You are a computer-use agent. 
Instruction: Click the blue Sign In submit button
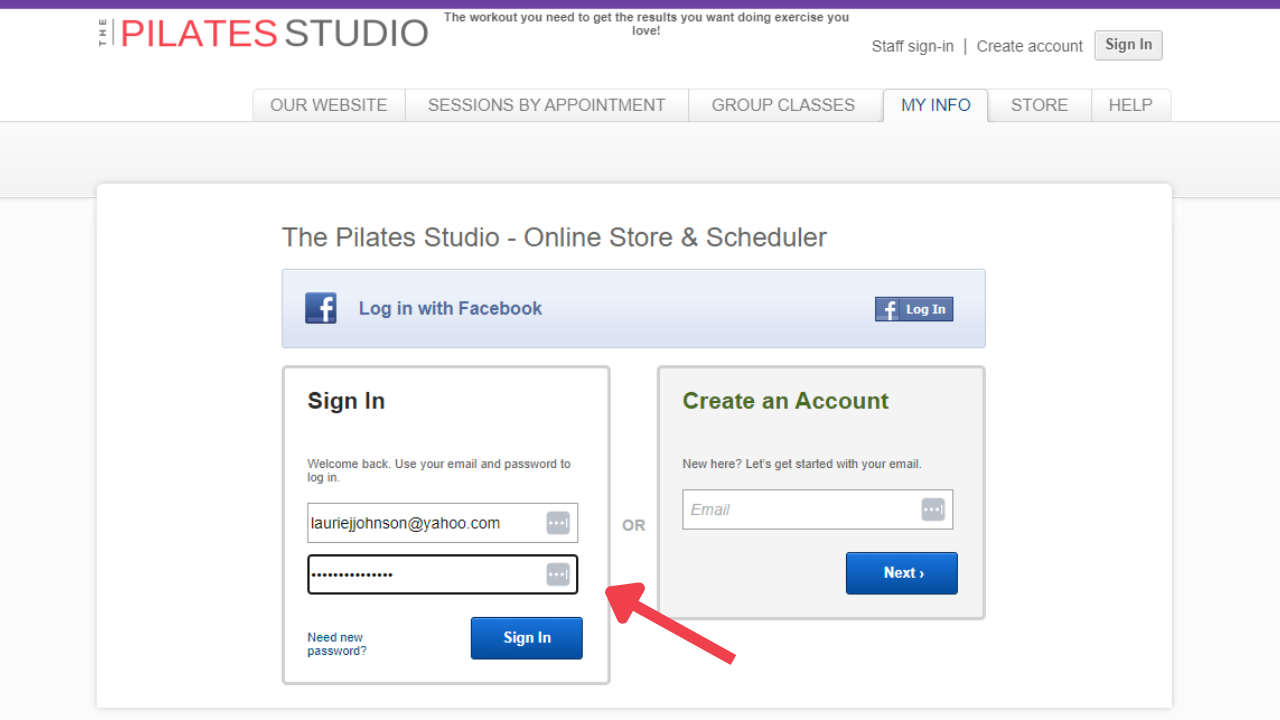(x=526, y=638)
